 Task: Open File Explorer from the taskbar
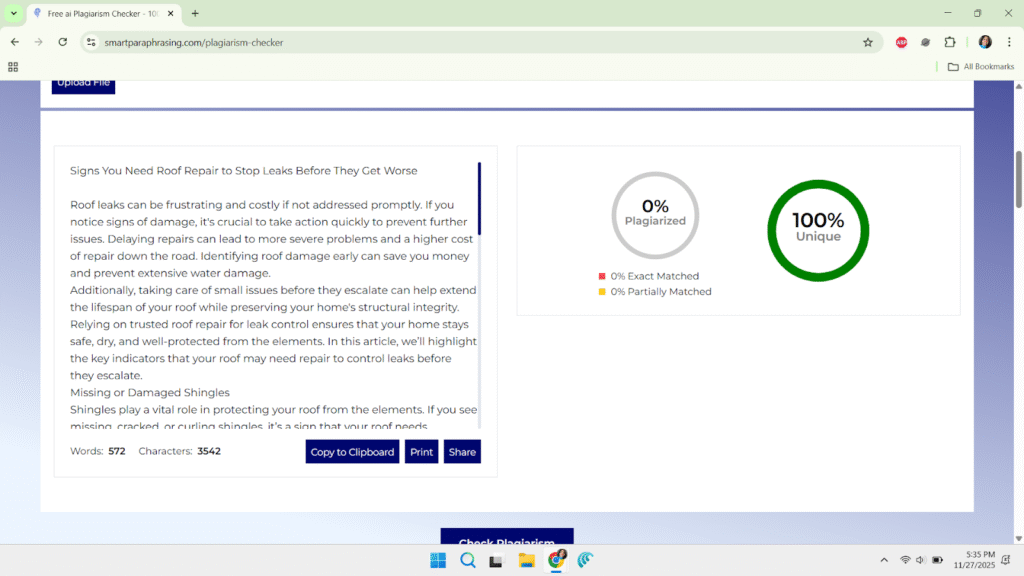click(526, 560)
